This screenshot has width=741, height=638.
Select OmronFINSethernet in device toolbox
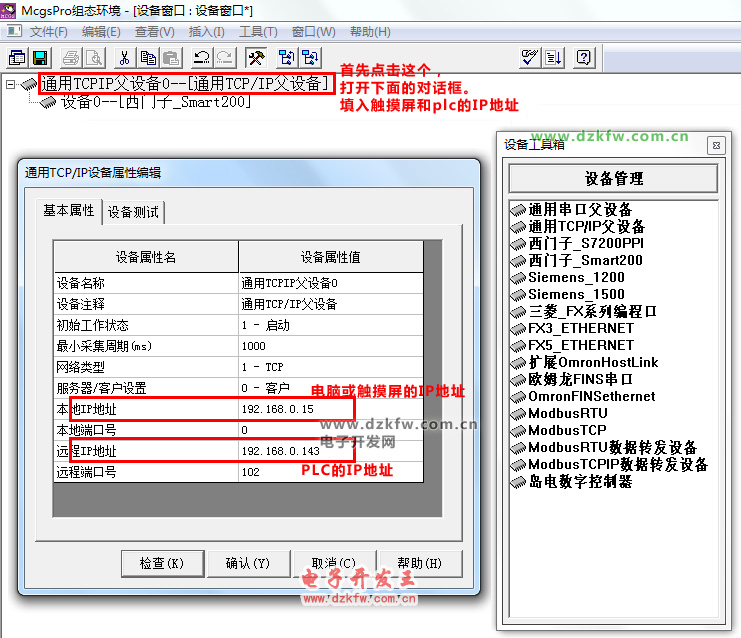[x=592, y=397]
